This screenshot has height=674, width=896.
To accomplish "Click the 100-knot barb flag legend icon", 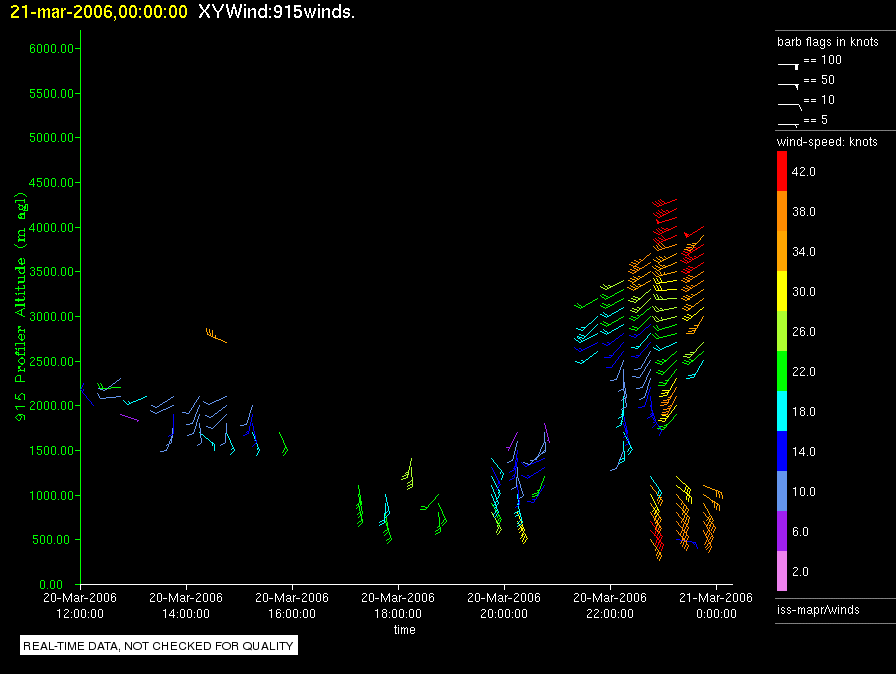I will tap(789, 62).
